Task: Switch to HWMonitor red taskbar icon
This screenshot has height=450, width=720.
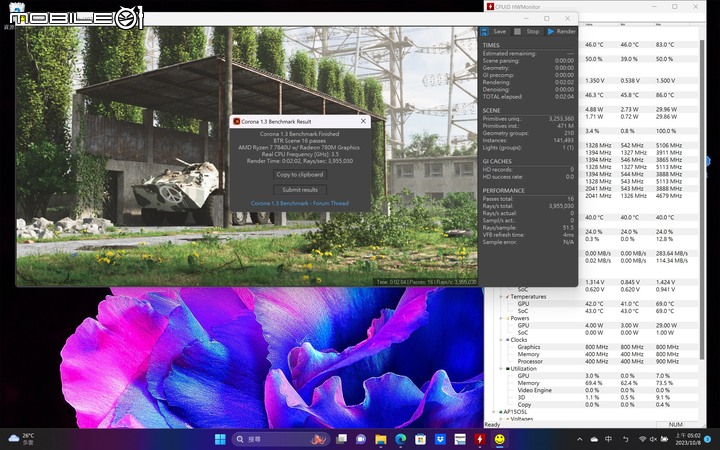Action: pos(479,439)
